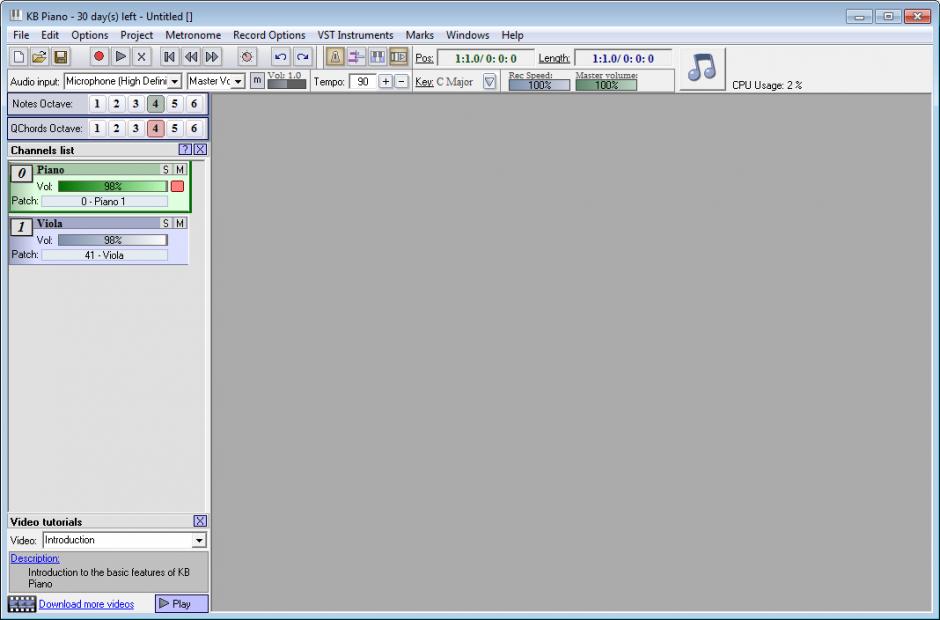This screenshot has height=620, width=940.
Task: Click the Download more videos link
Action: click(x=86, y=604)
